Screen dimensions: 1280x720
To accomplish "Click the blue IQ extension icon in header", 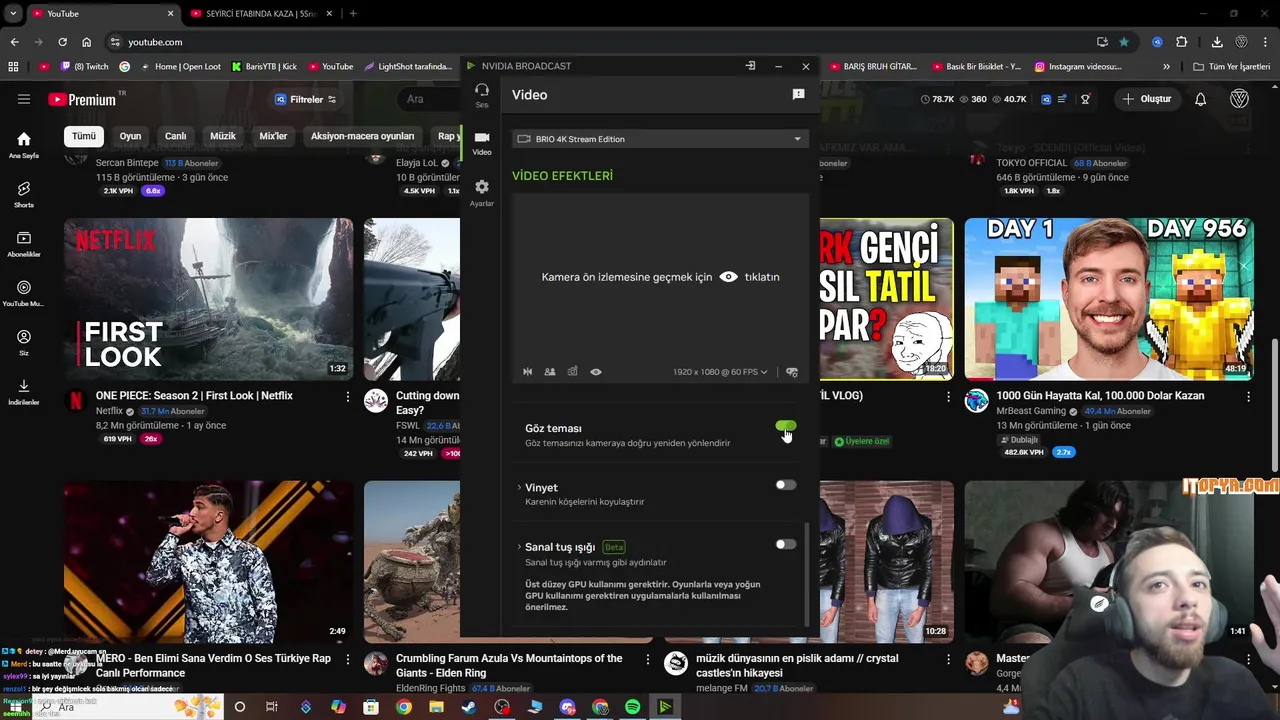I will pos(1047,99).
